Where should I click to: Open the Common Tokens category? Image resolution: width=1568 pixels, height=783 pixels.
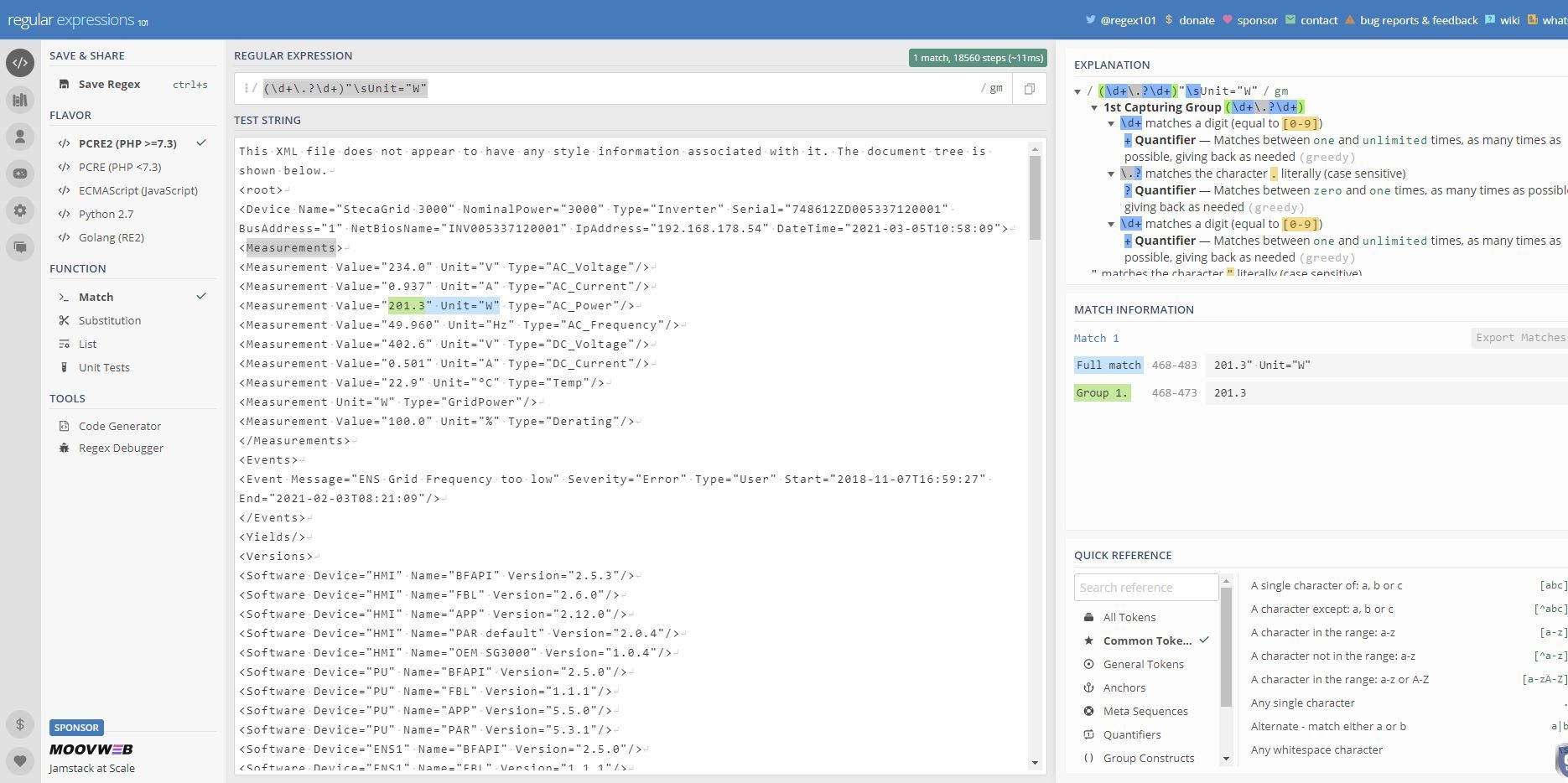click(1146, 640)
